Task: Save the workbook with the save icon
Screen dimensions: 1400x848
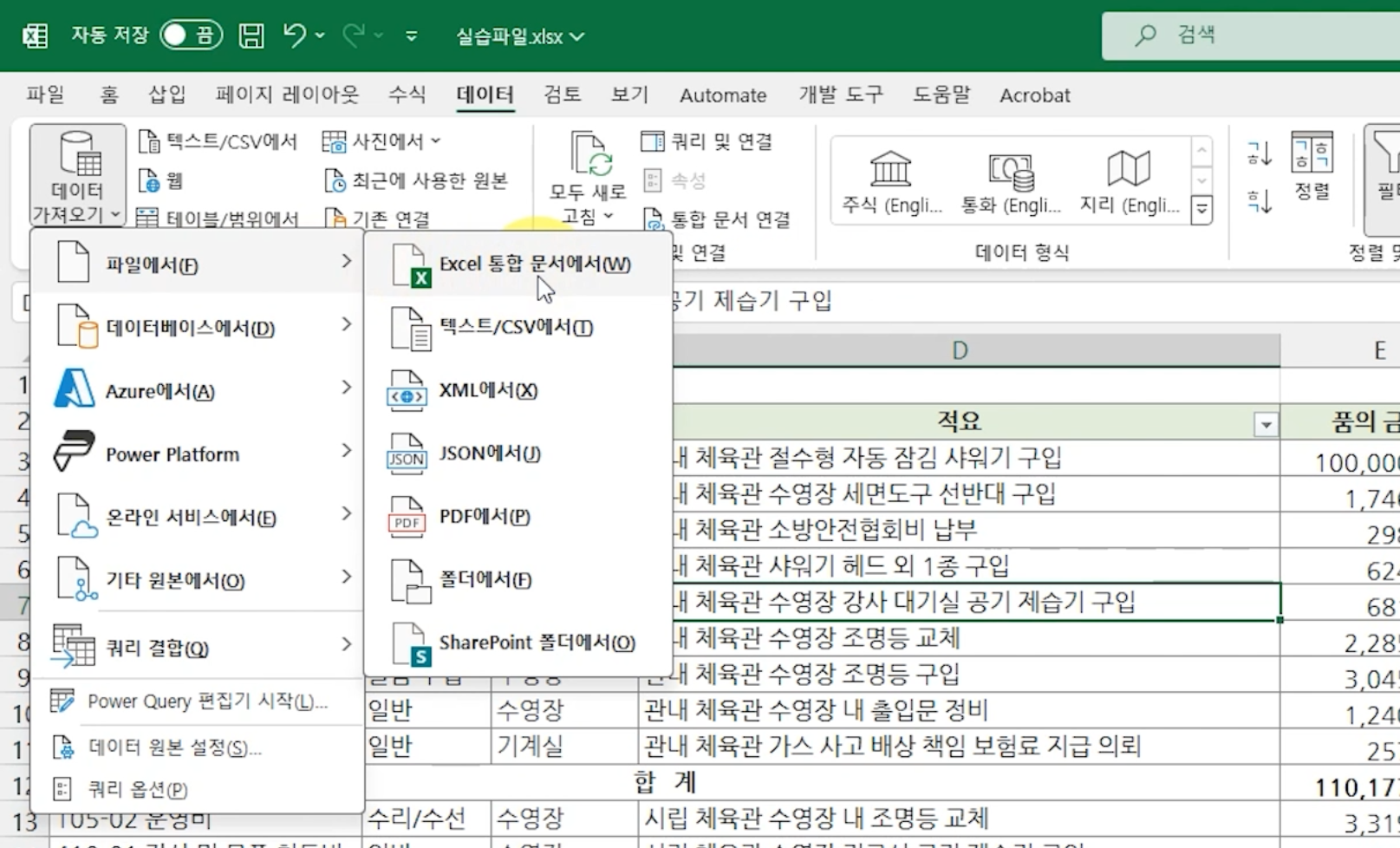Action: (251, 36)
